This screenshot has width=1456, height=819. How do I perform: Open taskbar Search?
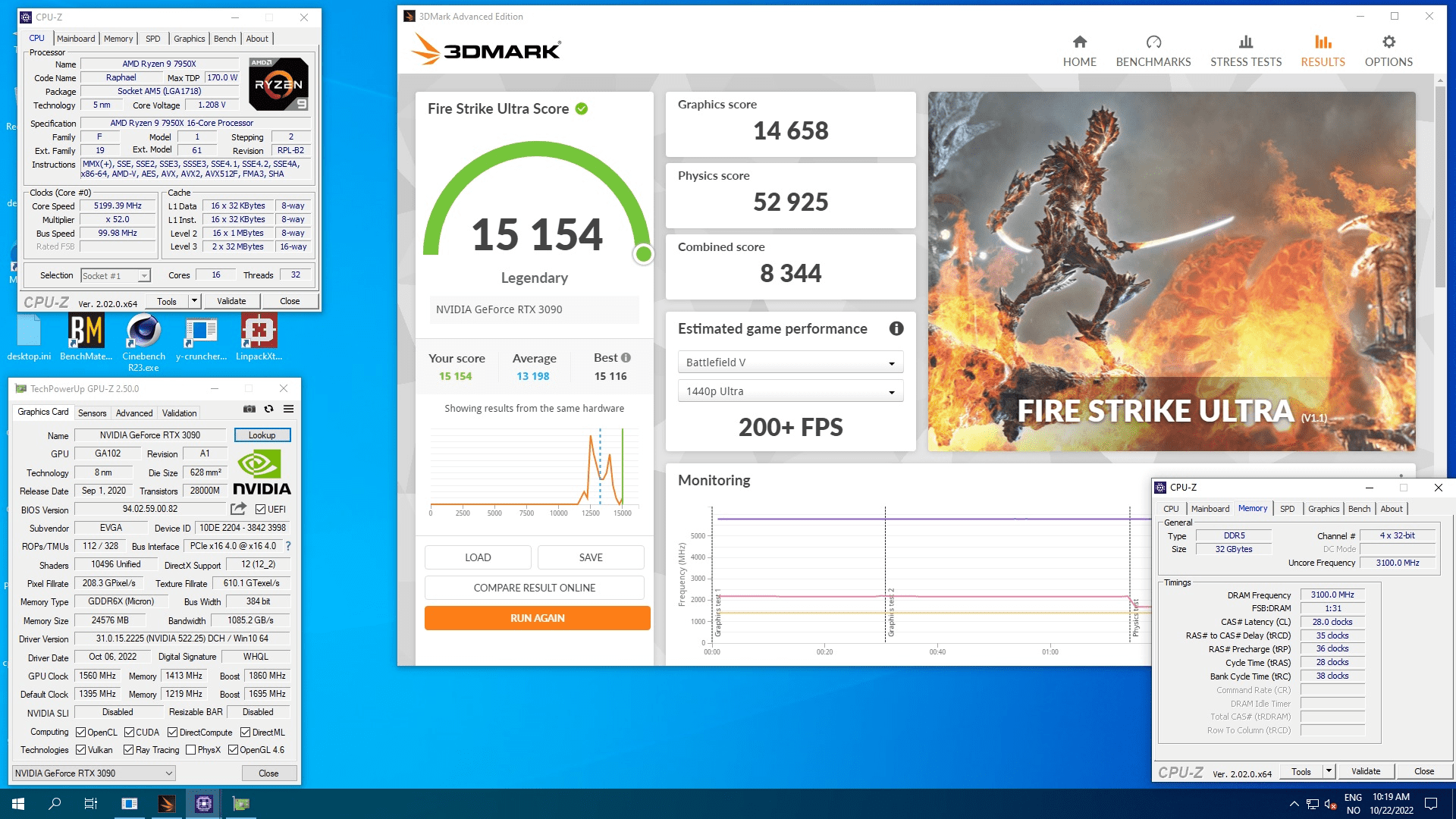coord(55,804)
